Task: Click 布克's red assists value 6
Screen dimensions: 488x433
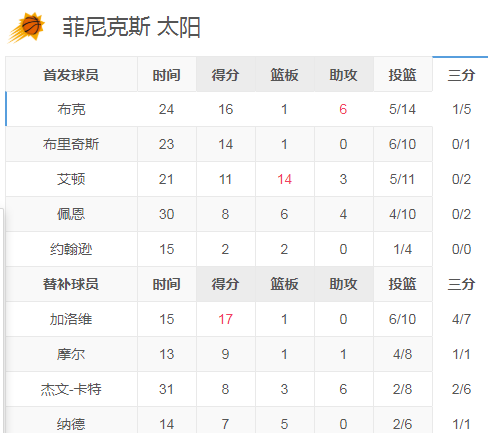Action: pos(343,109)
